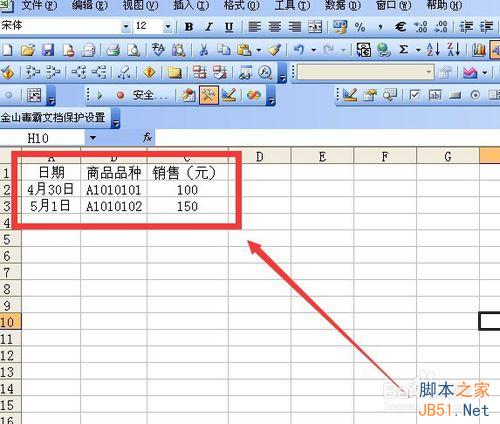
Task: Increase indent of cell
Action: [486, 27]
